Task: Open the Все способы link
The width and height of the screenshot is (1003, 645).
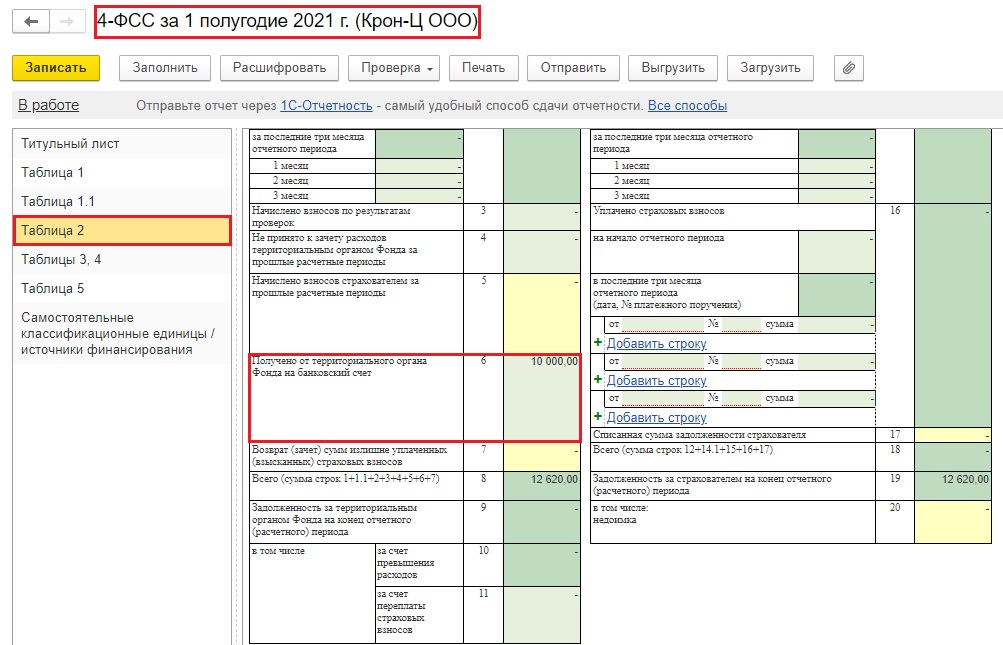Action: click(x=687, y=105)
